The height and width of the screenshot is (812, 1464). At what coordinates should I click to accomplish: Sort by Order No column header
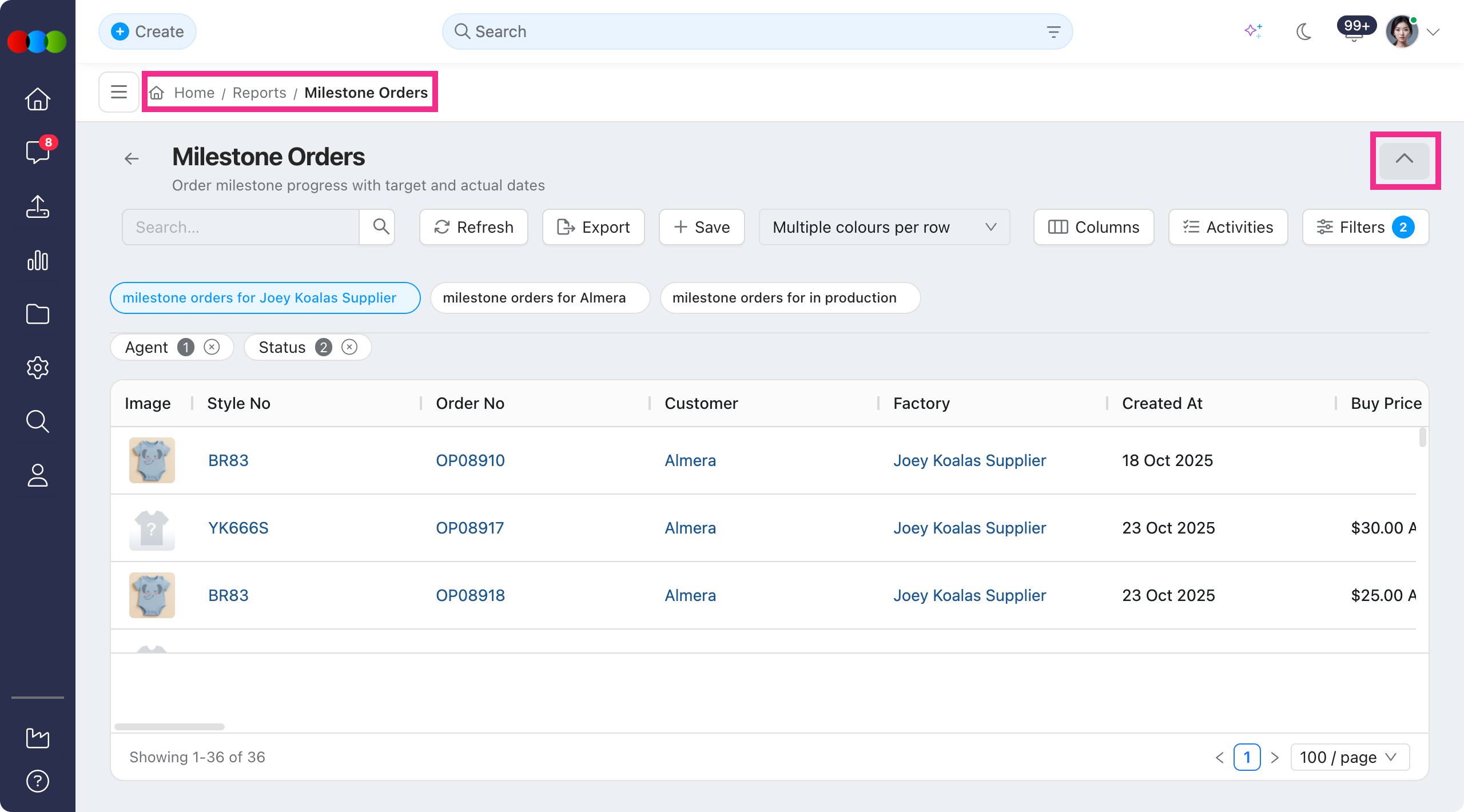(470, 403)
